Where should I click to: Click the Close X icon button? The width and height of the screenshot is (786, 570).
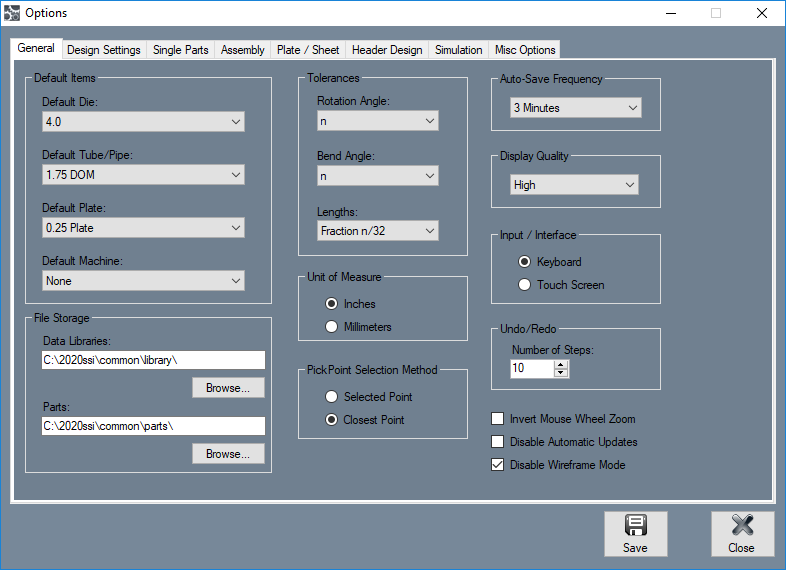pos(741,527)
